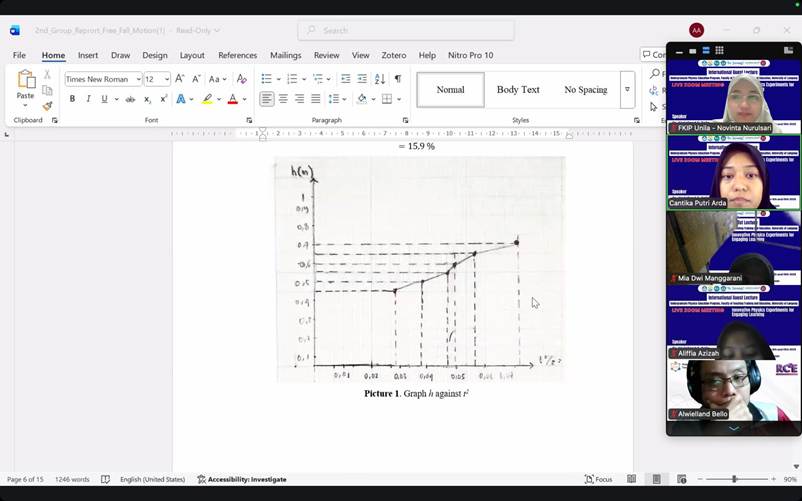Clear all formatting icon

coord(240,79)
